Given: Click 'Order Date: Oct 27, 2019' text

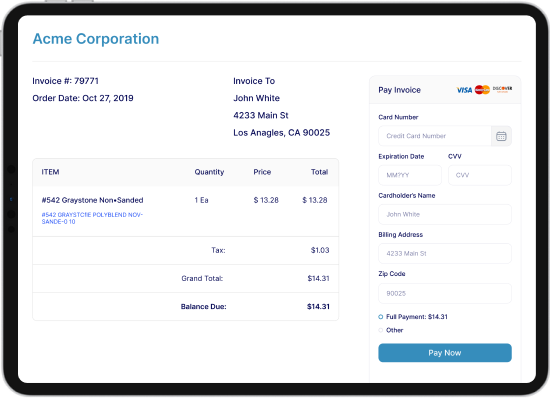Looking at the screenshot, I should (x=83, y=98).
